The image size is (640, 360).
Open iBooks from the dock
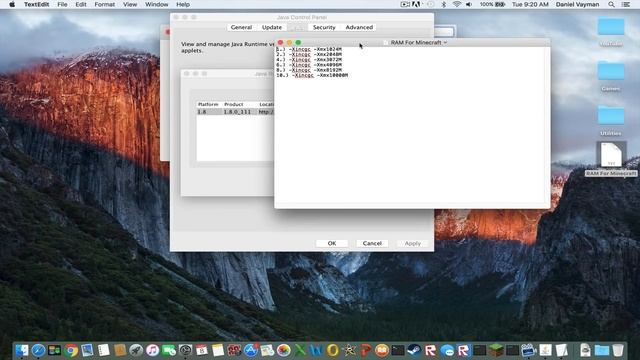382,350
